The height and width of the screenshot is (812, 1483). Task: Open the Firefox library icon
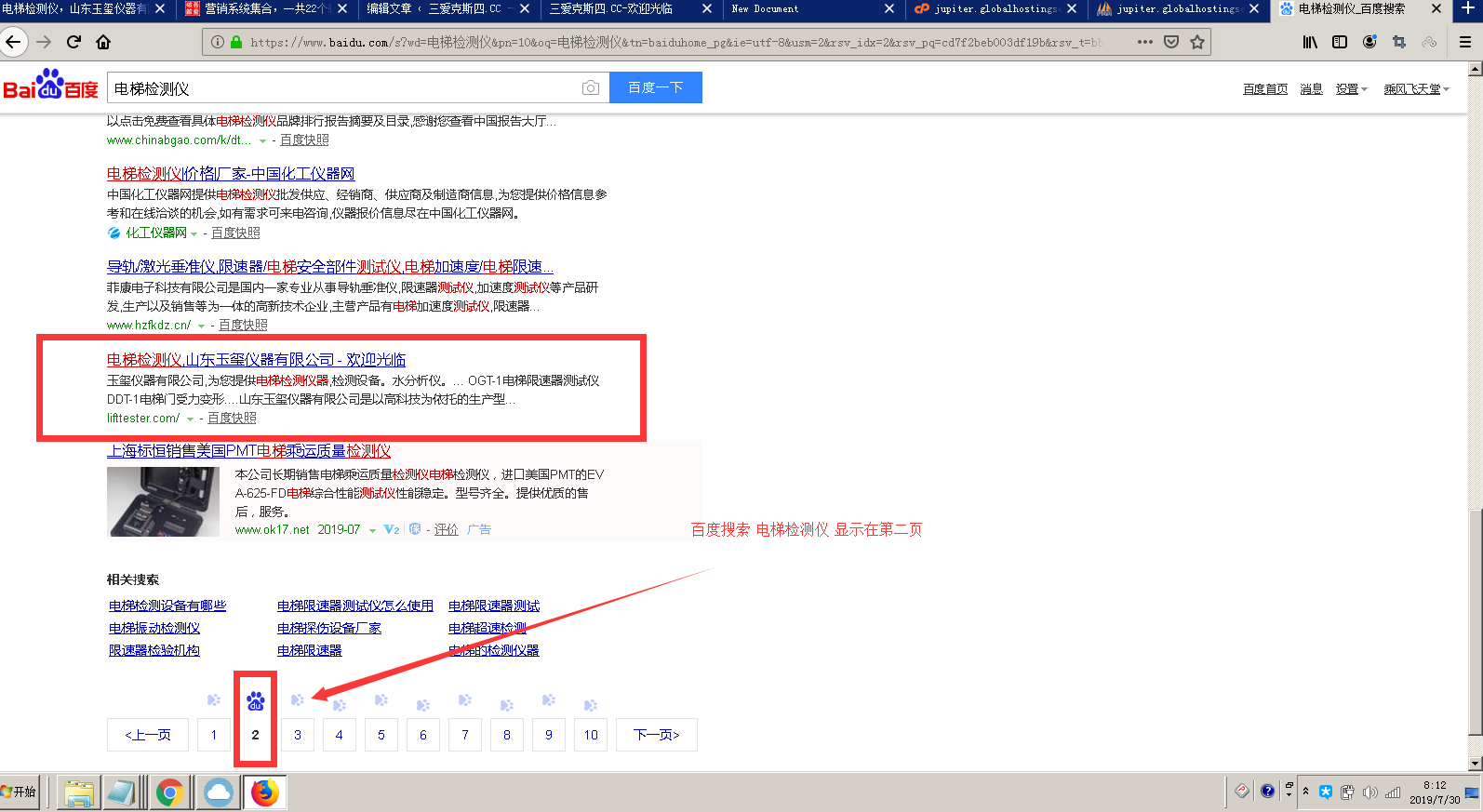(1310, 42)
